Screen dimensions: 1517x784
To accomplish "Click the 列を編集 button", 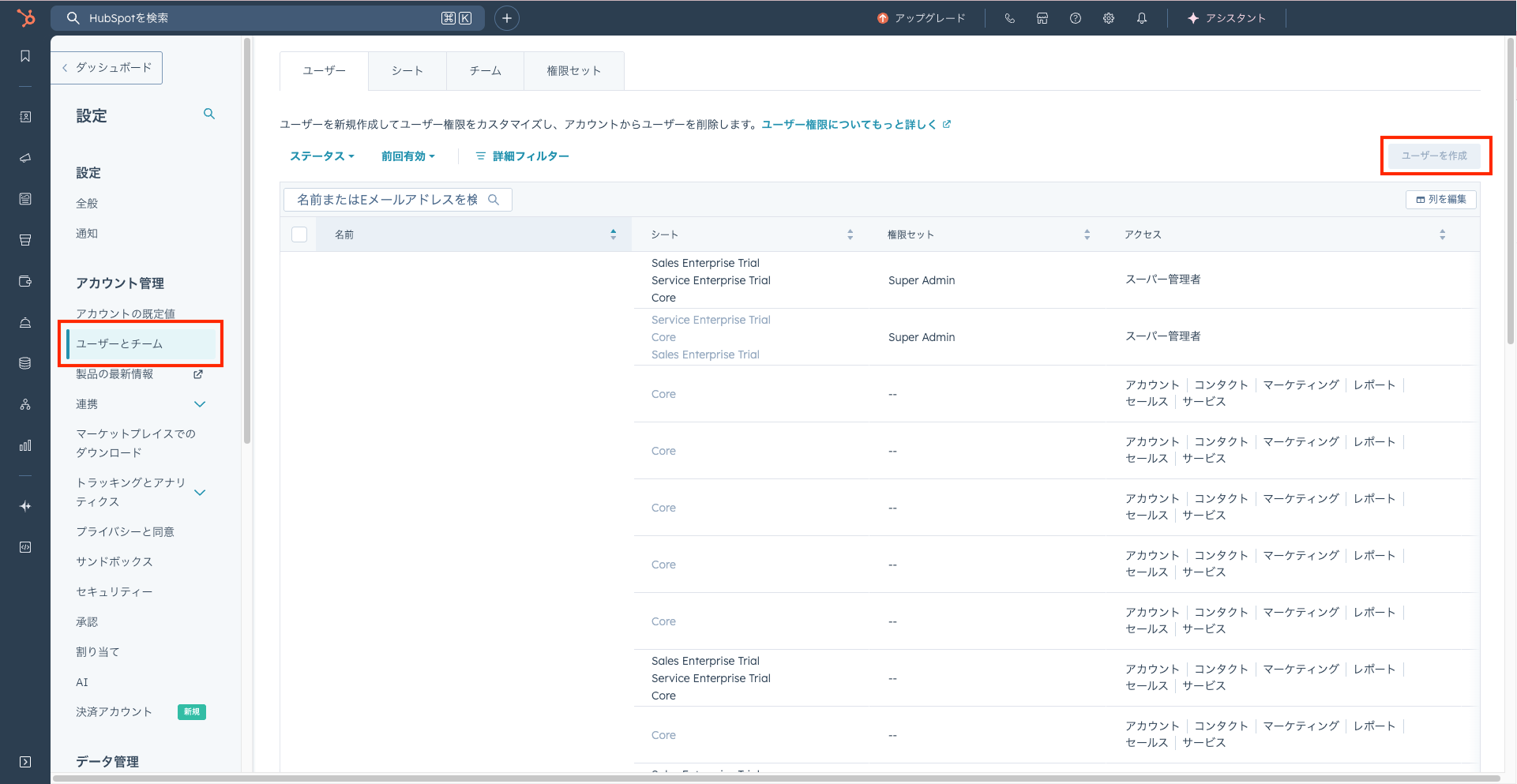I will tap(1440, 200).
